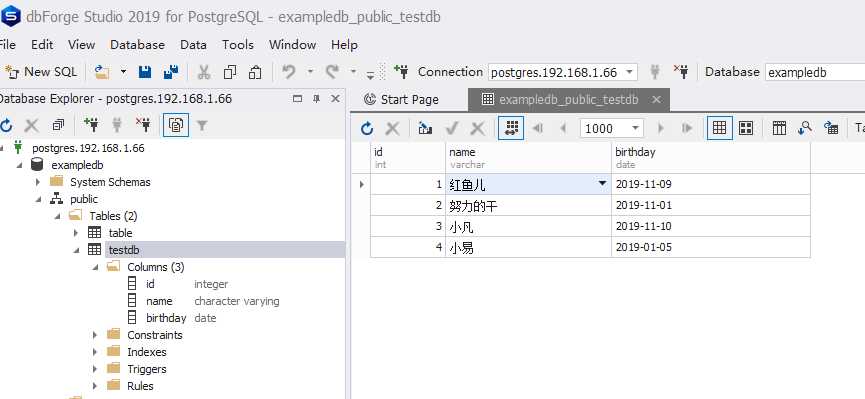Select the birthday column in tree

165,318
